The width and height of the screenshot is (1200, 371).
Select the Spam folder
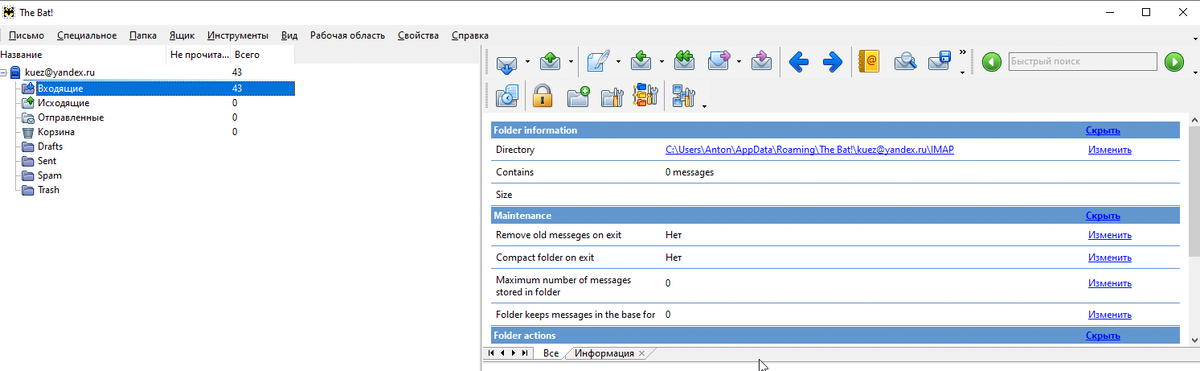point(49,175)
